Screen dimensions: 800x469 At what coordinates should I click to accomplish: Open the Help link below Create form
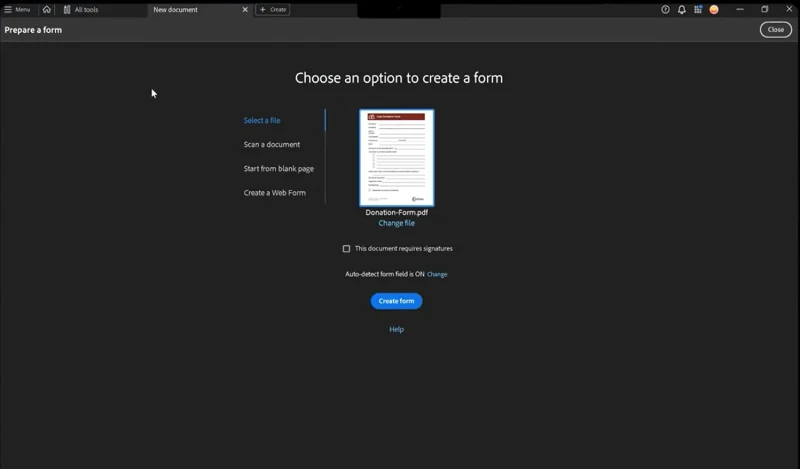396,329
